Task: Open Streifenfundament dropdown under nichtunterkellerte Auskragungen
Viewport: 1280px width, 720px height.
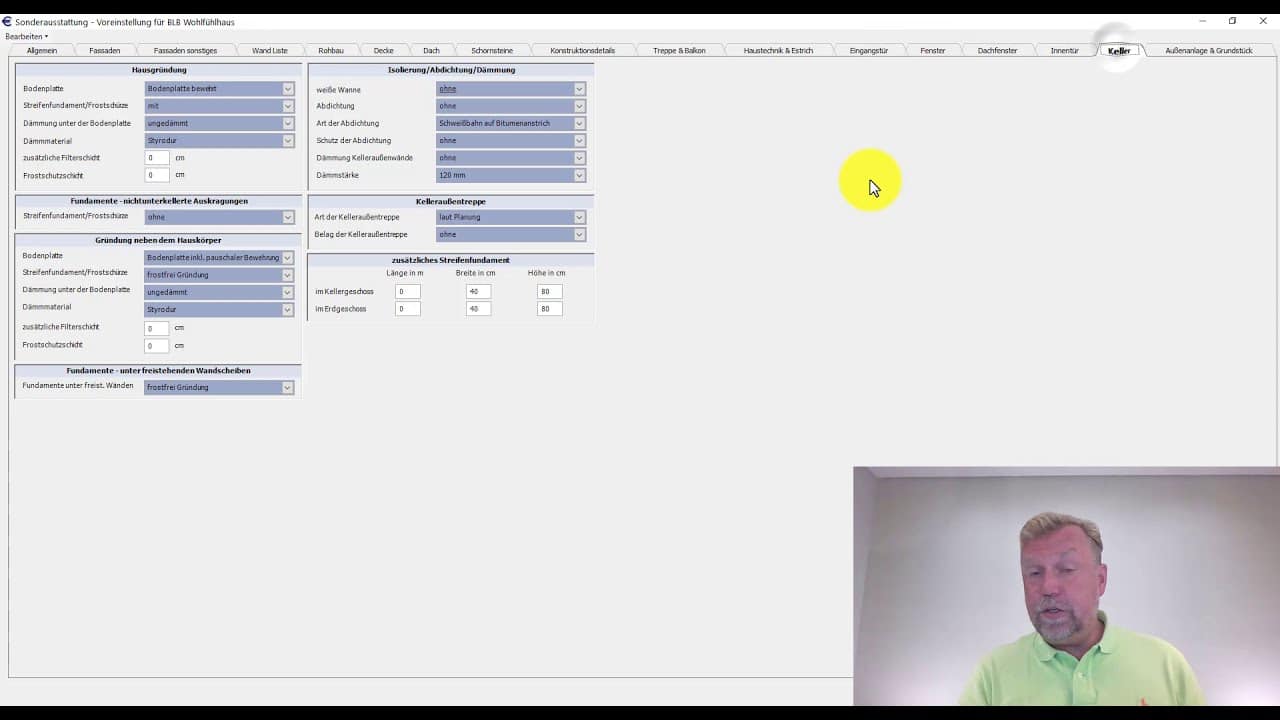Action: coord(219,217)
